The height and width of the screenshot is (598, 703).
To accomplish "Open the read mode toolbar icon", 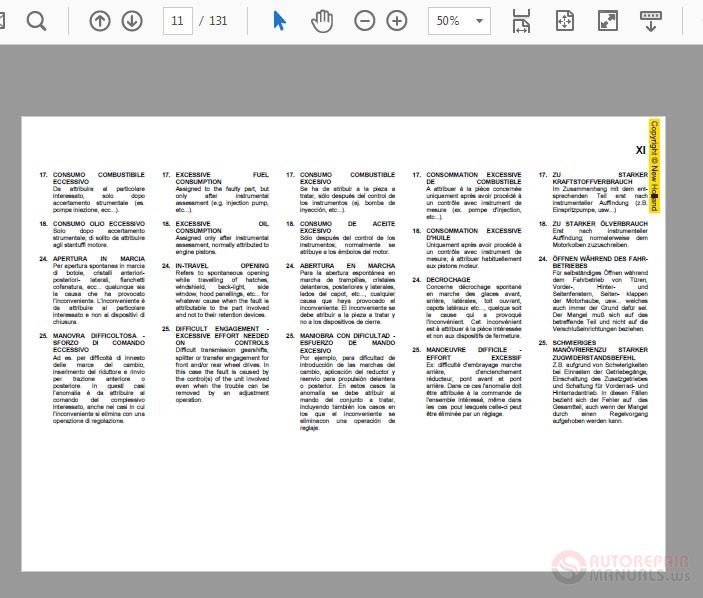I will coord(651,21).
